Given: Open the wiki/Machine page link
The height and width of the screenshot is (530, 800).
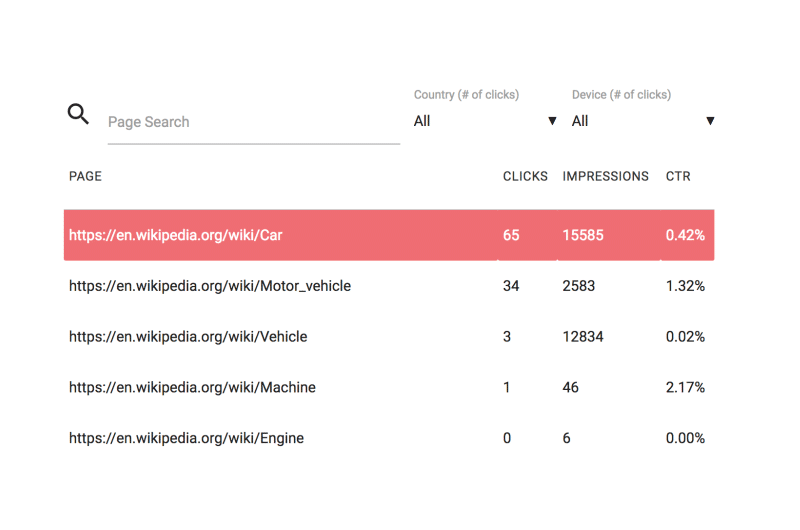Looking at the screenshot, I should click(x=192, y=387).
